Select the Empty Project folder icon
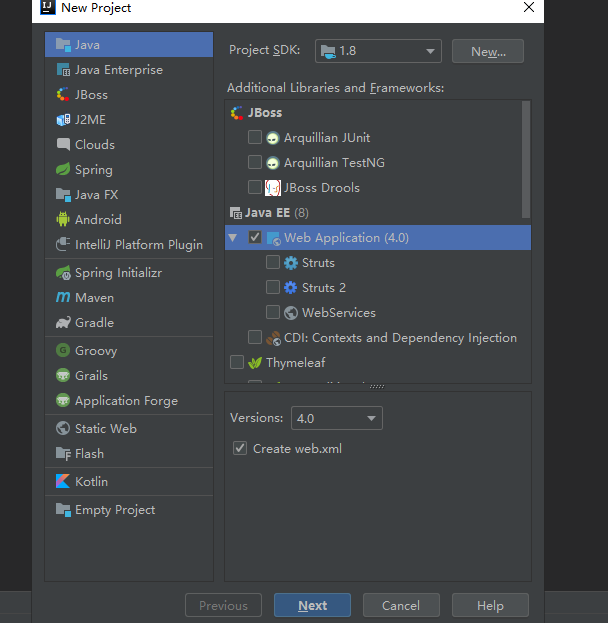 (x=63, y=509)
